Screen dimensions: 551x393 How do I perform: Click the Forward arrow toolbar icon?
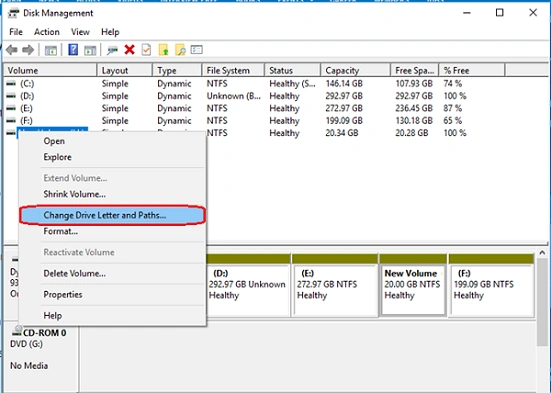(x=28, y=50)
